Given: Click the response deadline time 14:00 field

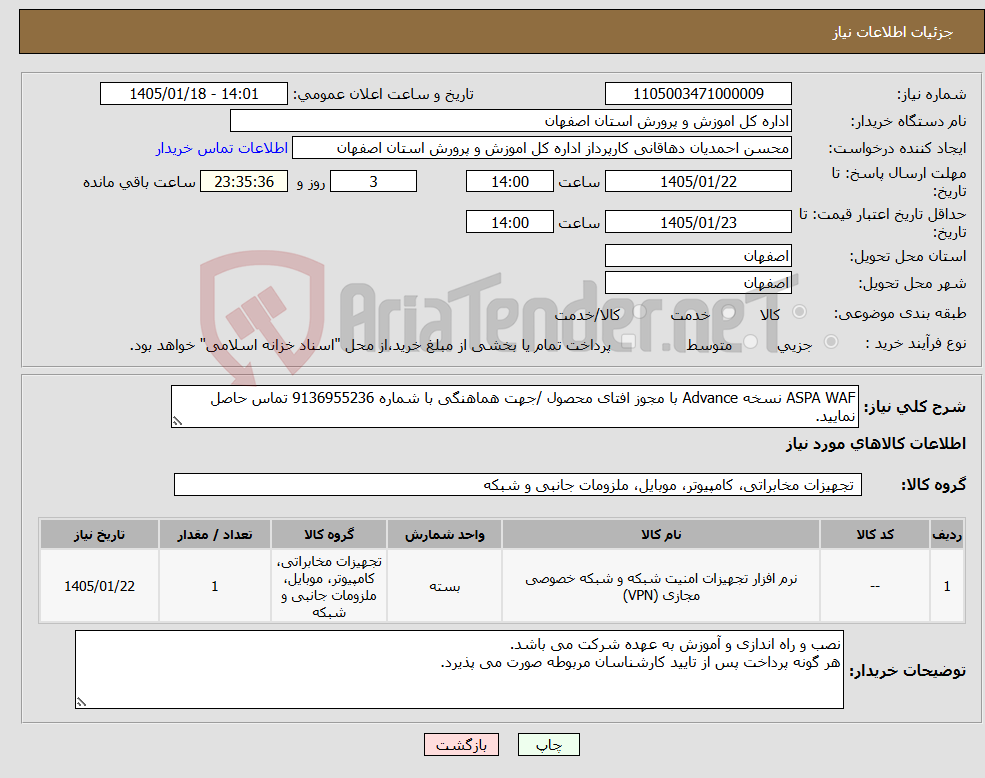Looking at the screenshot, I should tap(509, 182).
